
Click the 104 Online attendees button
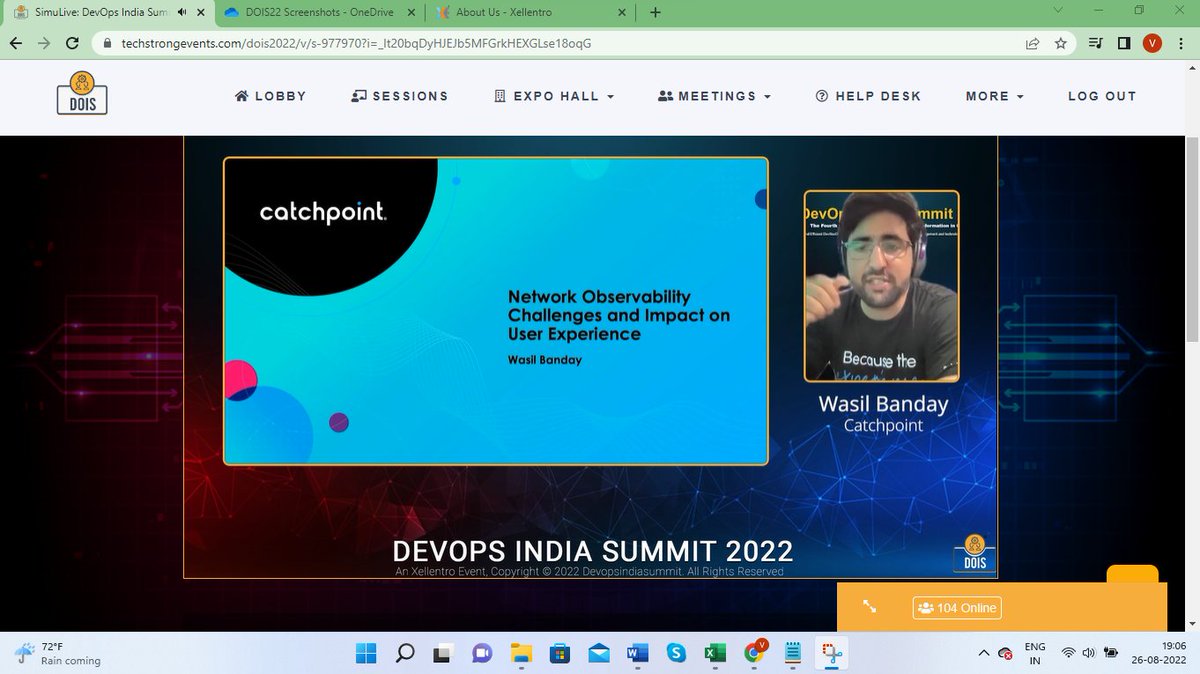point(957,608)
